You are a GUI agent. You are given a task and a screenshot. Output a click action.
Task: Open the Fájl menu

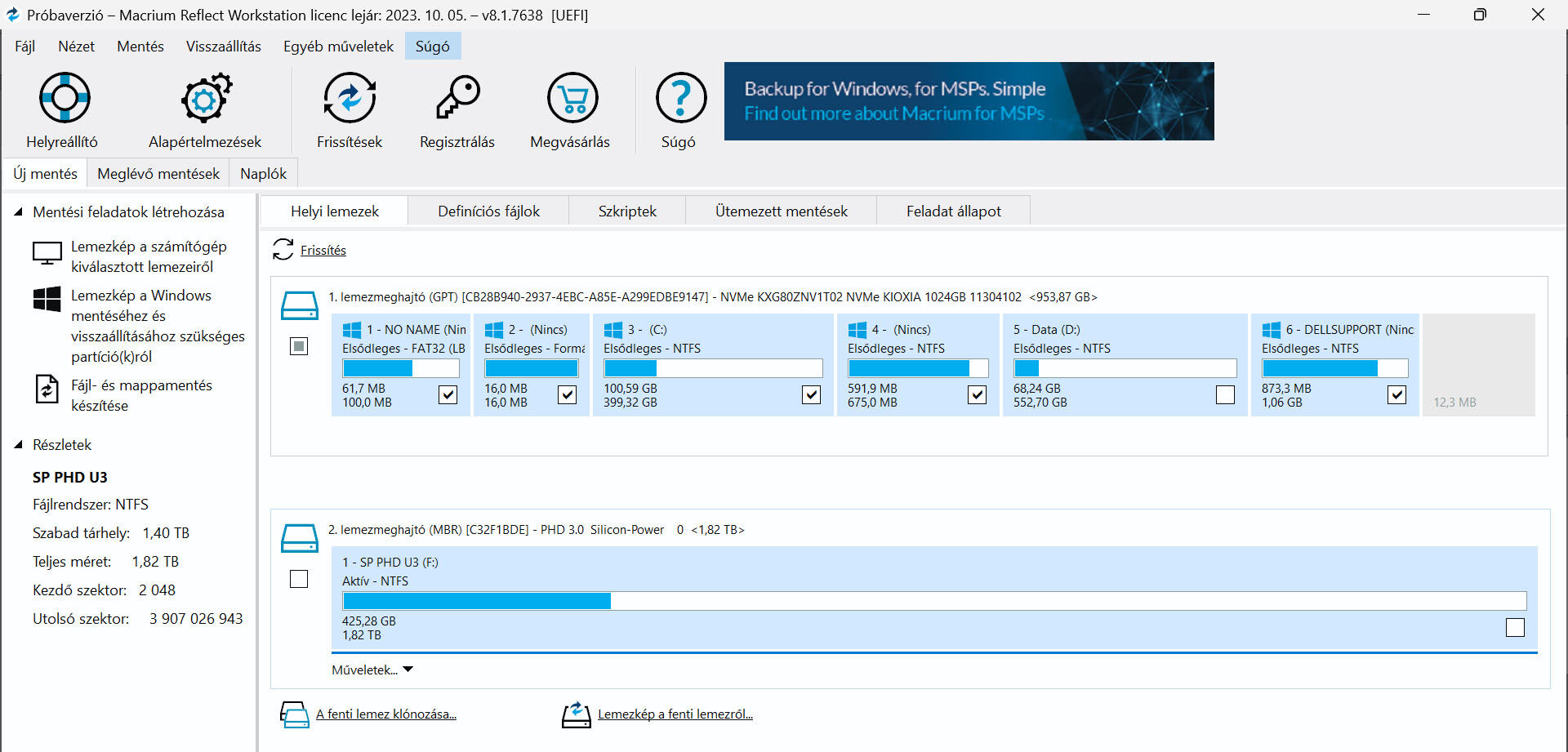pyautogui.click(x=24, y=47)
